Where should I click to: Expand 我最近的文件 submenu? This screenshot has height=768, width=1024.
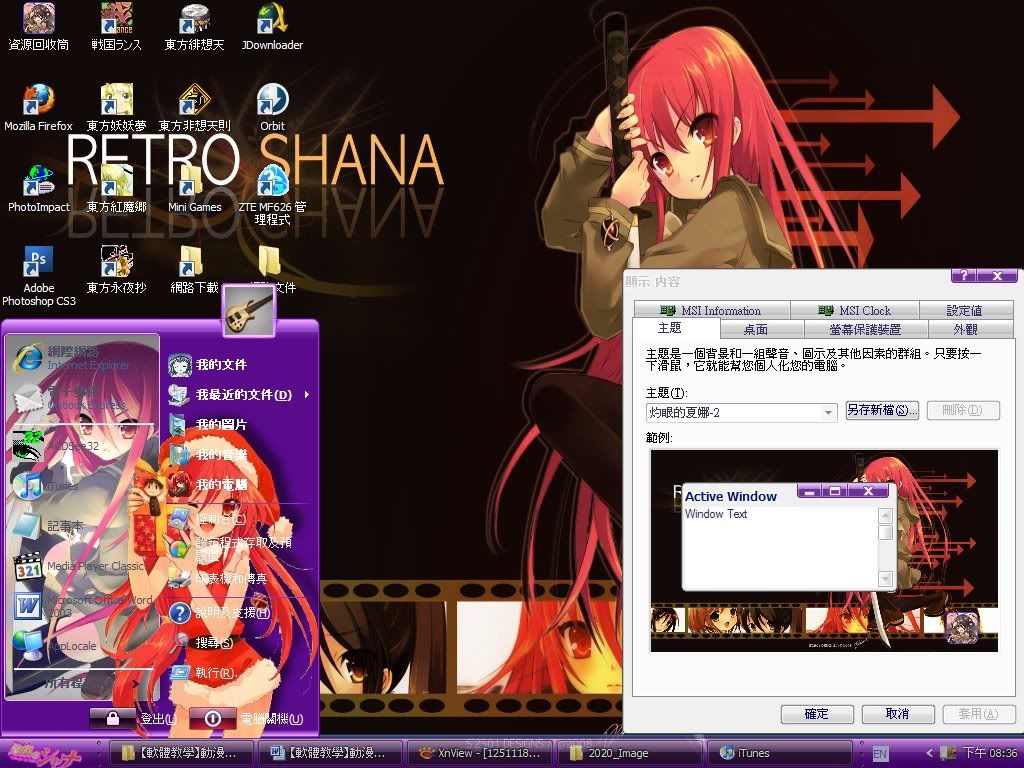coord(238,394)
